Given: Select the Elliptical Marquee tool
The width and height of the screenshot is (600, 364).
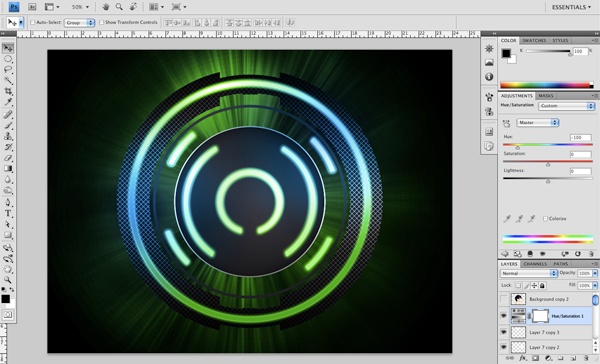Looking at the screenshot, I should pyautogui.click(x=8, y=59).
